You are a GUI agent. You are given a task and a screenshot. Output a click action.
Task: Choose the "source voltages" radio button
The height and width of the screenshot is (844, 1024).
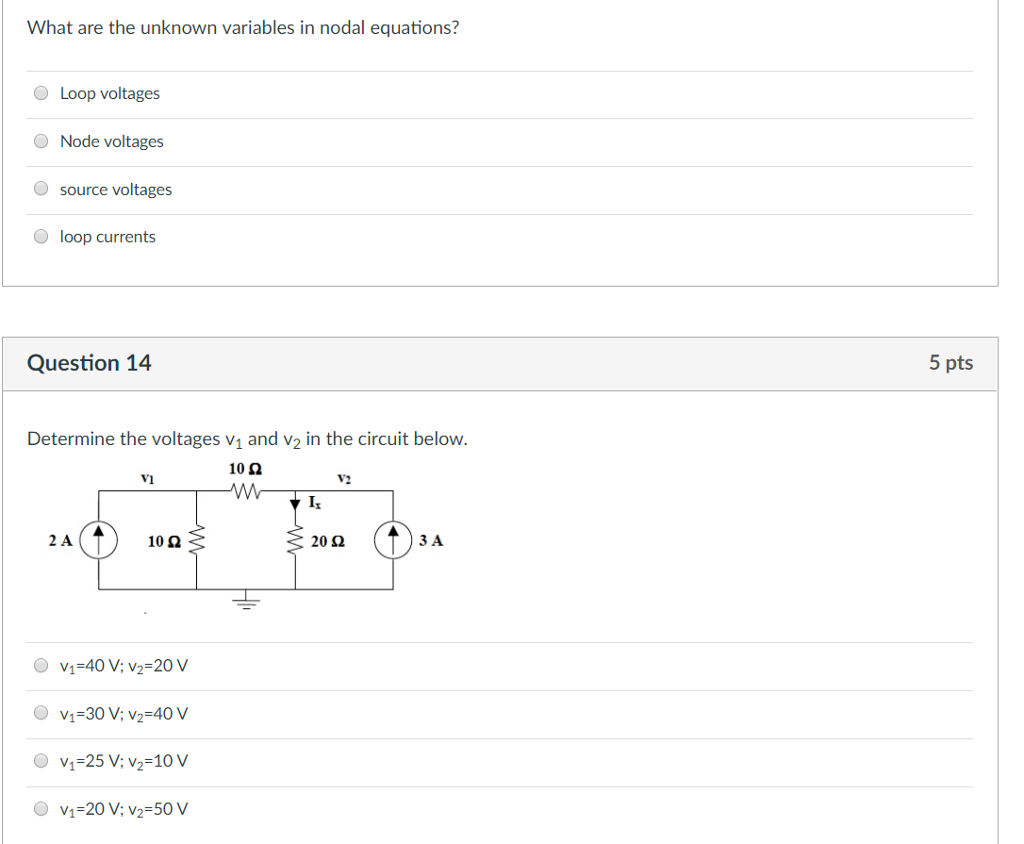tap(40, 188)
